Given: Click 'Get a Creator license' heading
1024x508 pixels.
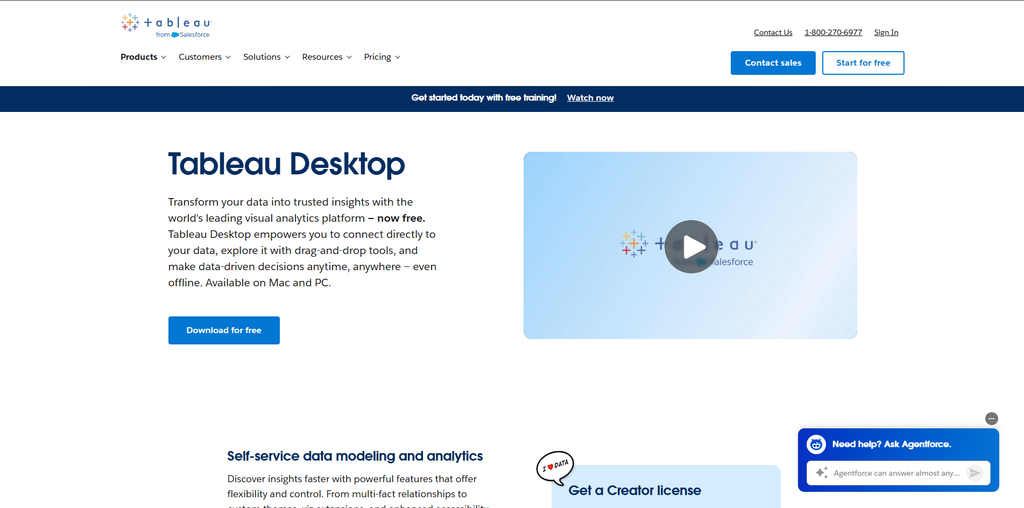Looking at the screenshot, I should tap(635, 490).
